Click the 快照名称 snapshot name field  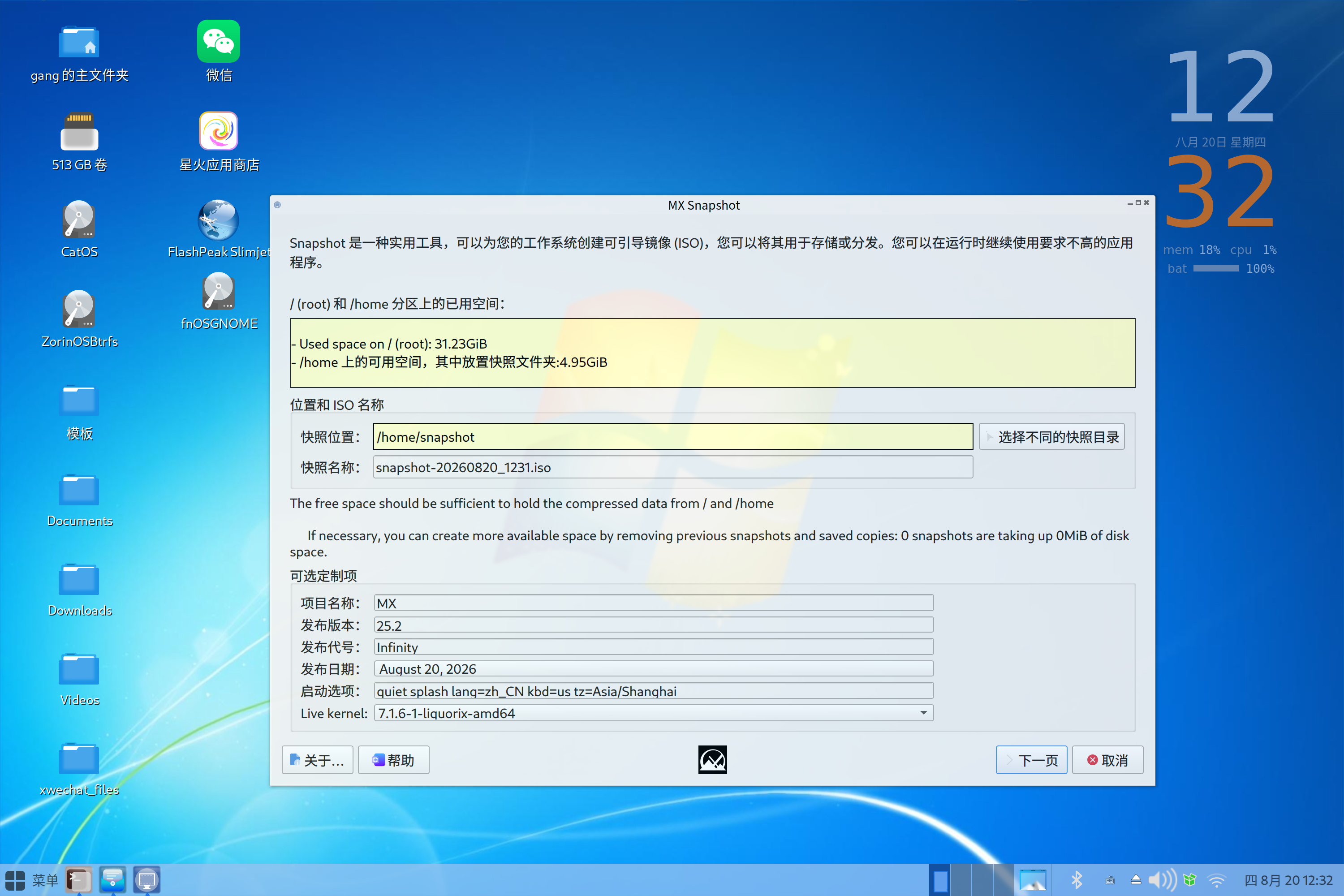coord(672,467)
